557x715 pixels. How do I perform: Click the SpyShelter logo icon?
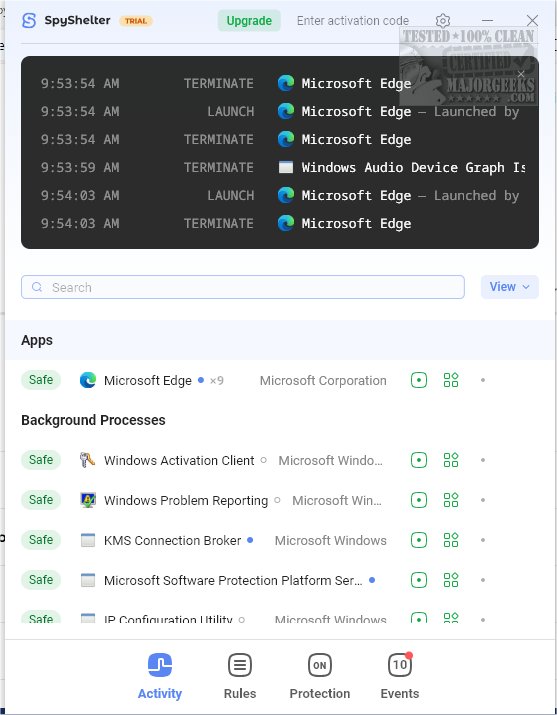click(x=29, y=21)
